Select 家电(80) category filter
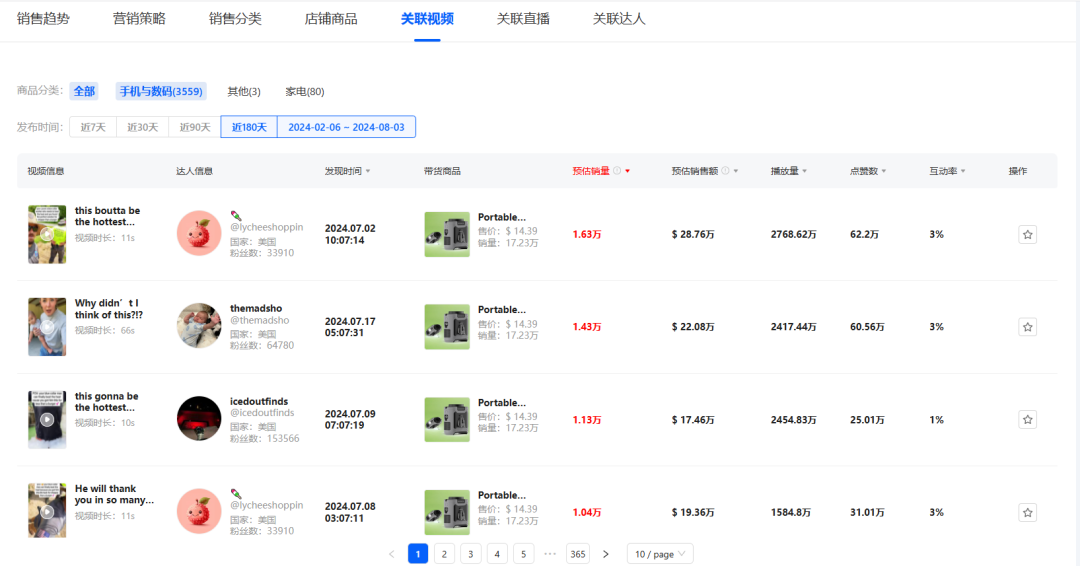 coord(304,91)
